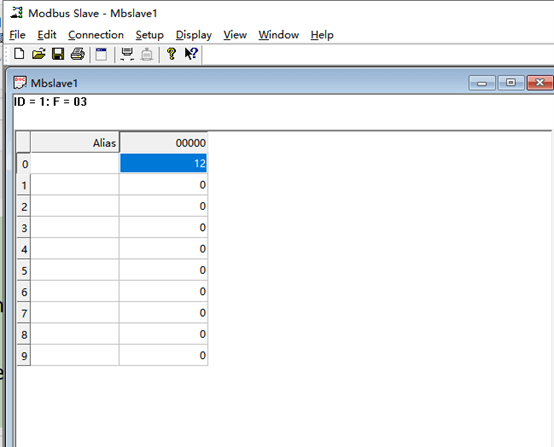Save with the floppy disk icon
This screenshot has width=554, height=447.
point(58,54)
